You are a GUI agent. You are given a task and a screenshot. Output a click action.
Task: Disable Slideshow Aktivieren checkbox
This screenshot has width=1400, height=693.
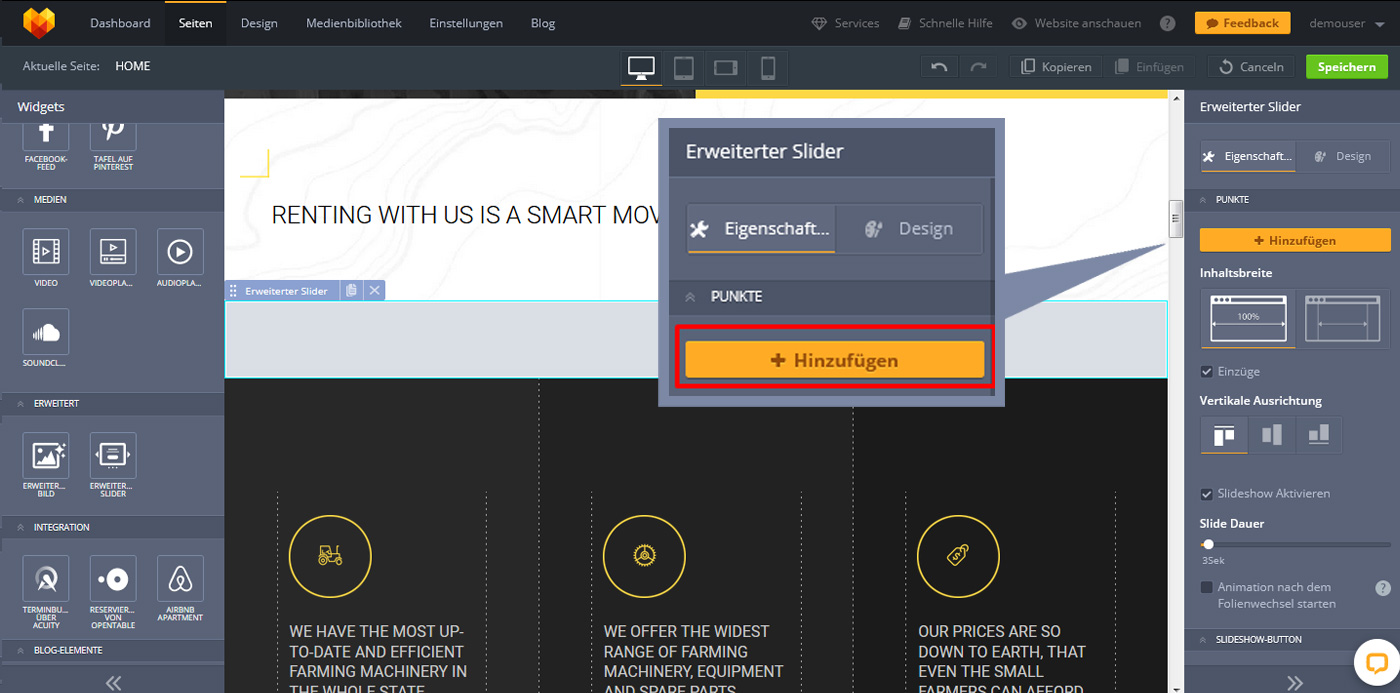tap(1207, 494)
